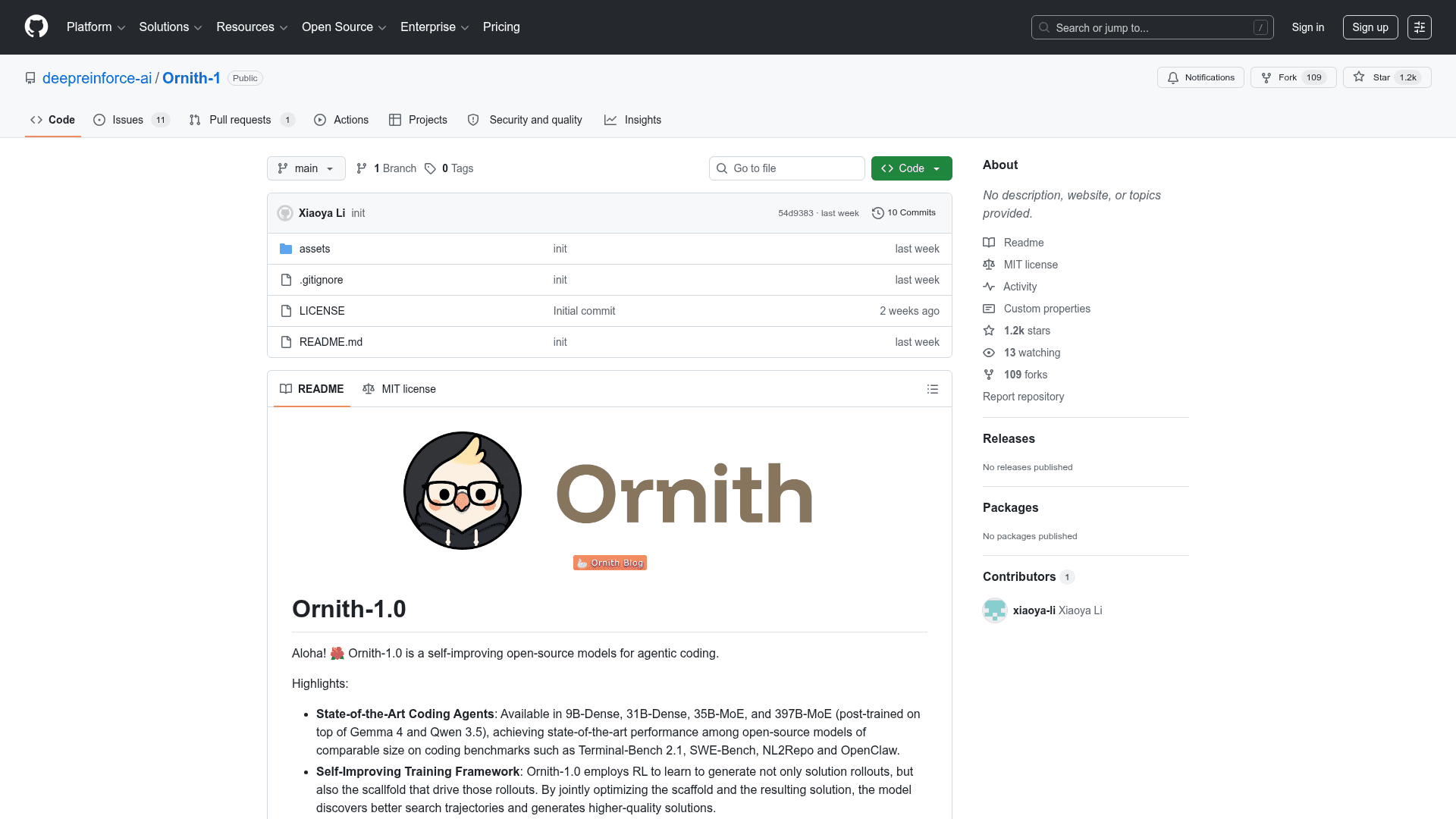Open the command palette icon button

(1420, 27)
